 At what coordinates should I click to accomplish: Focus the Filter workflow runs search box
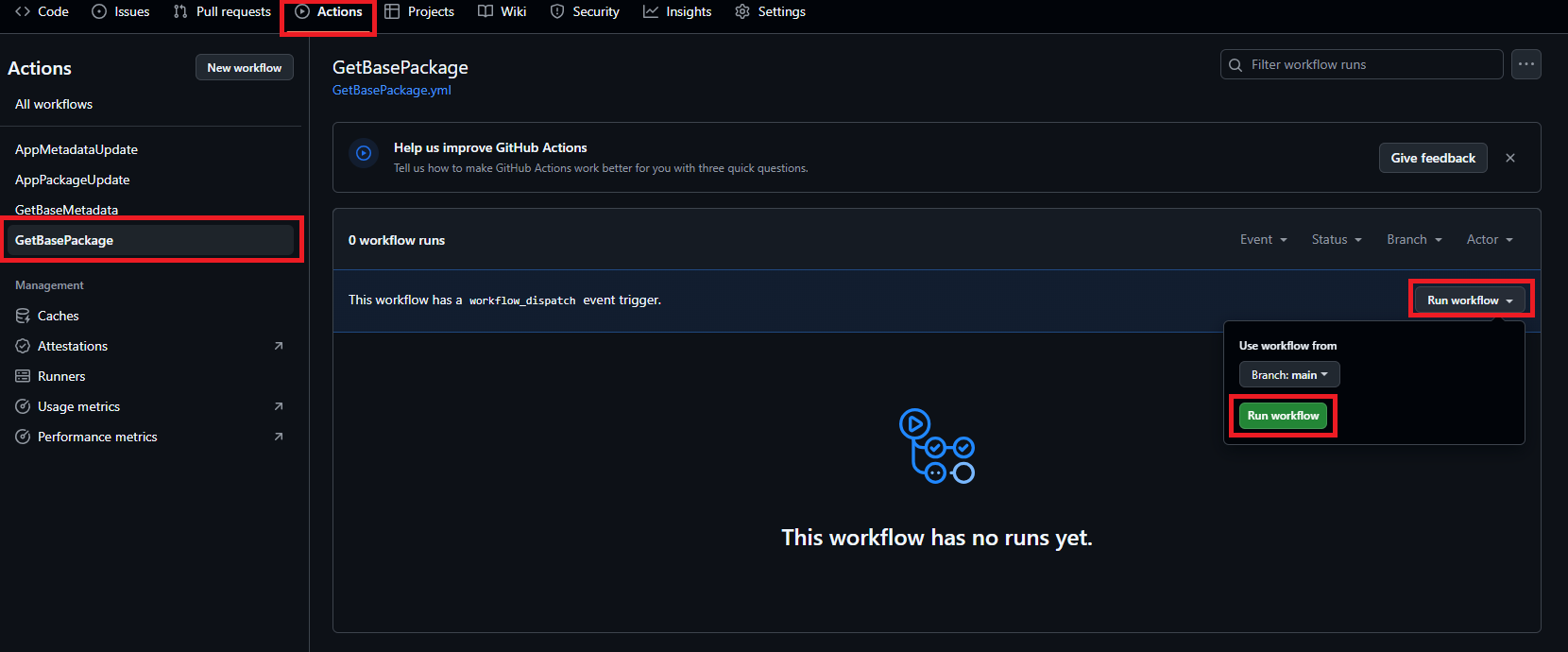click(1362, 64)
